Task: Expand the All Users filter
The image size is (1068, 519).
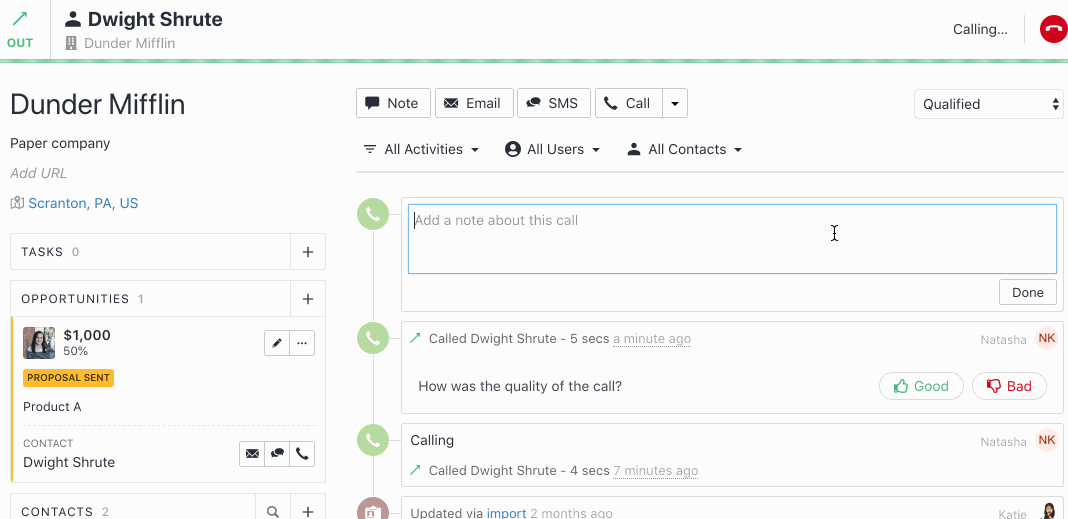Action: tap(552, 149)
